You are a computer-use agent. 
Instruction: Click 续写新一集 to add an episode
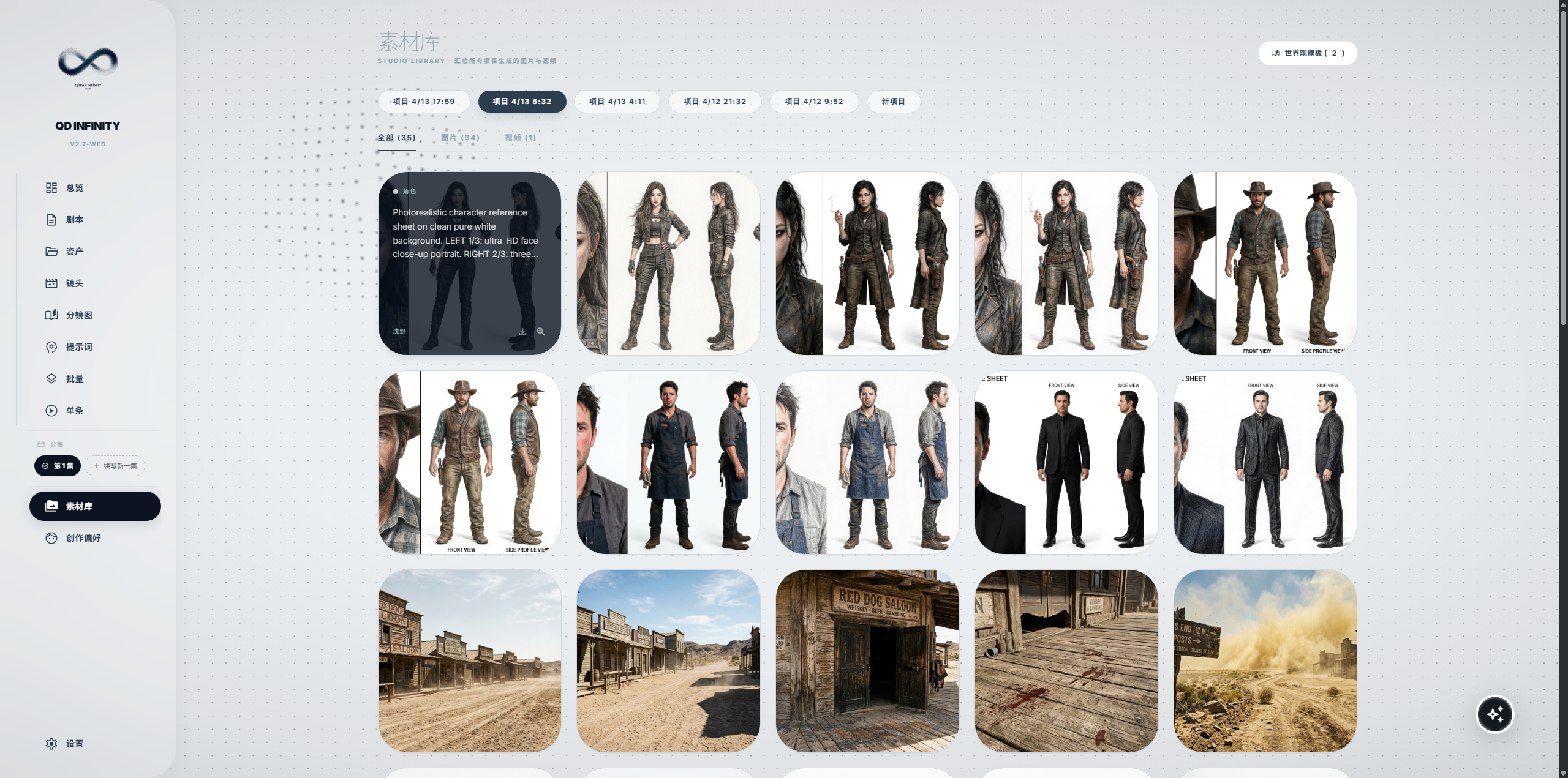(115, 466)
